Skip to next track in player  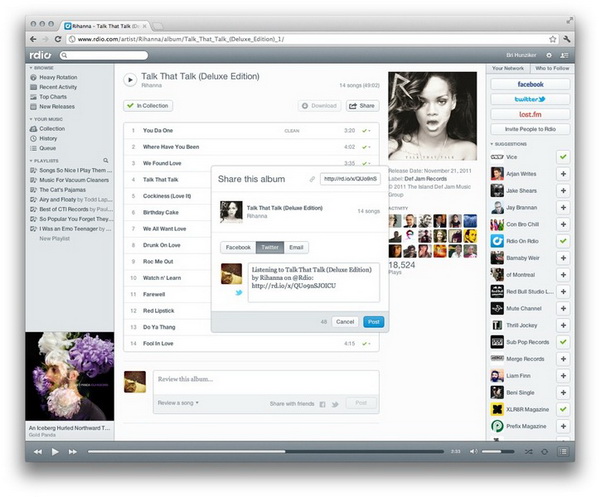tap(72, 452)
